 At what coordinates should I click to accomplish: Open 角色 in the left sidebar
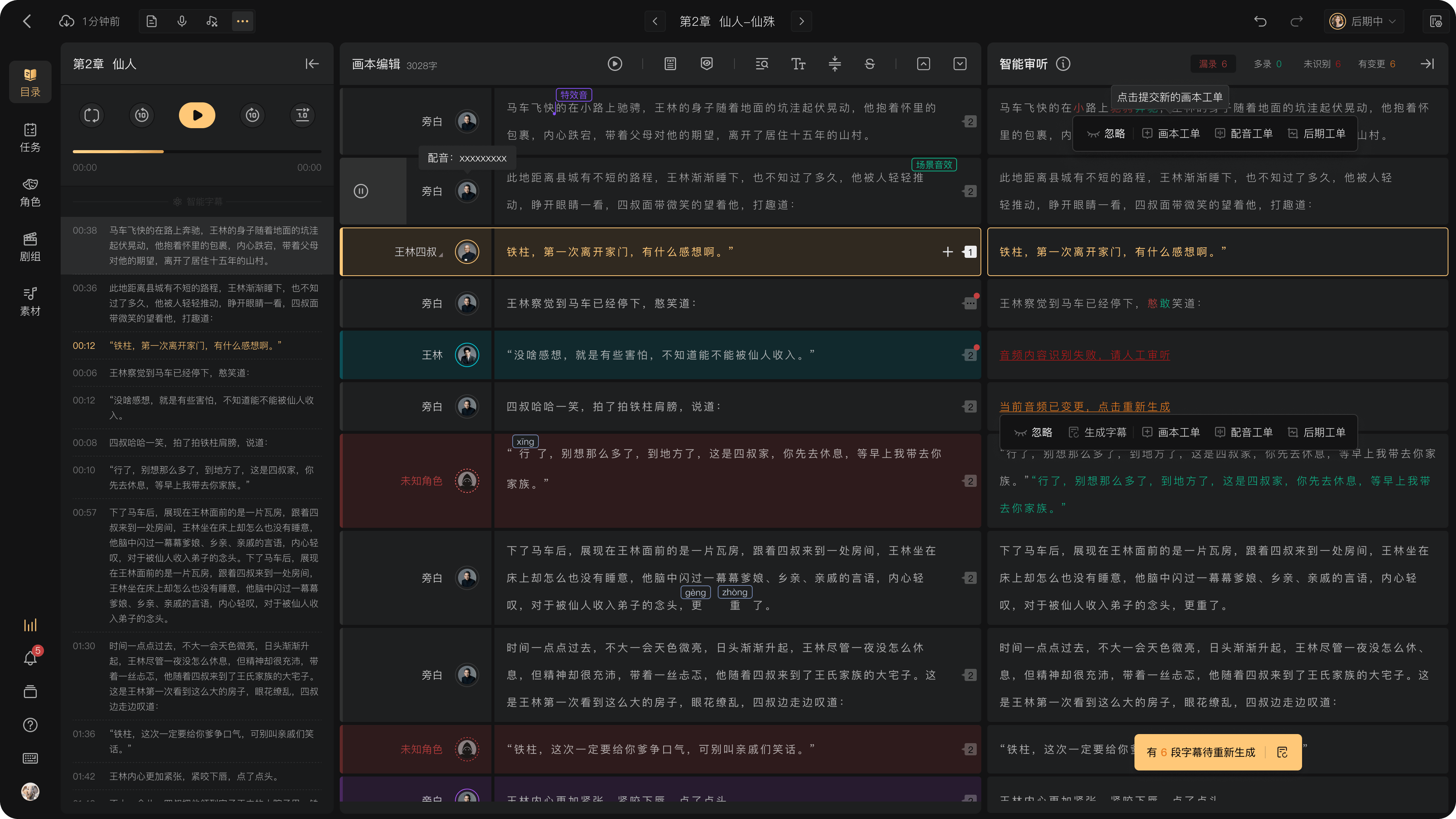[x=30, y=192]
